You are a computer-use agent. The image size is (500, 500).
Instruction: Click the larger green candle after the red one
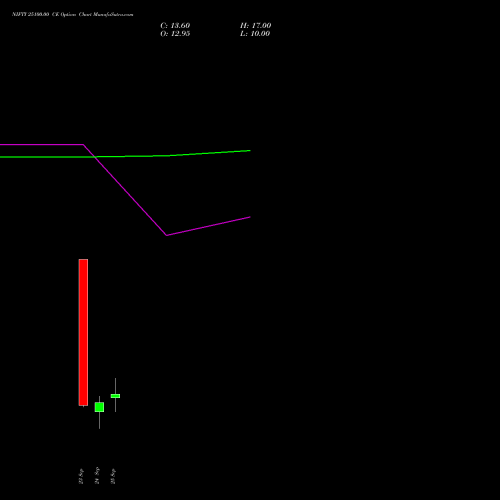(99, 407)
